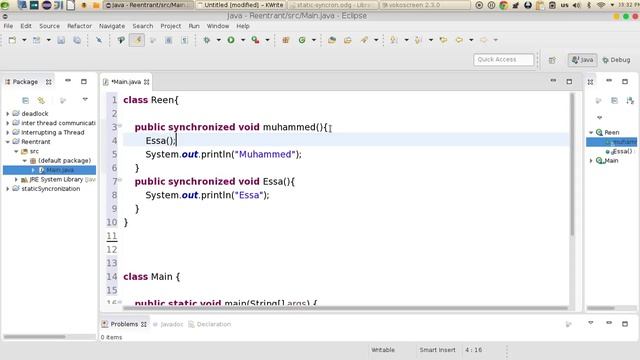Screen dimensions: 640x360
Task: Click the Forward navigation arrow icon
Action: [484, 40]
